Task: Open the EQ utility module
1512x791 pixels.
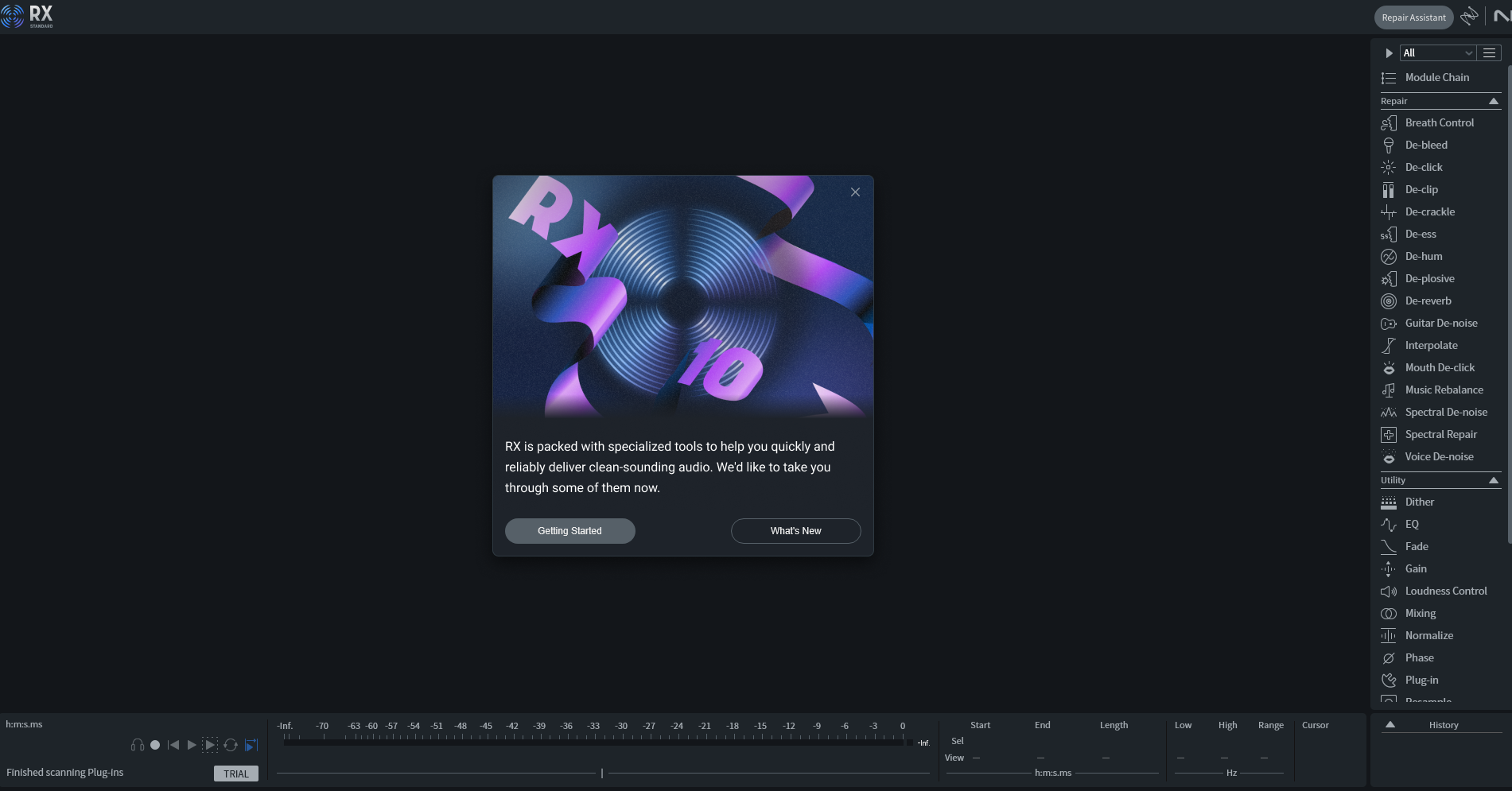Action: [x=1439, y=524]
